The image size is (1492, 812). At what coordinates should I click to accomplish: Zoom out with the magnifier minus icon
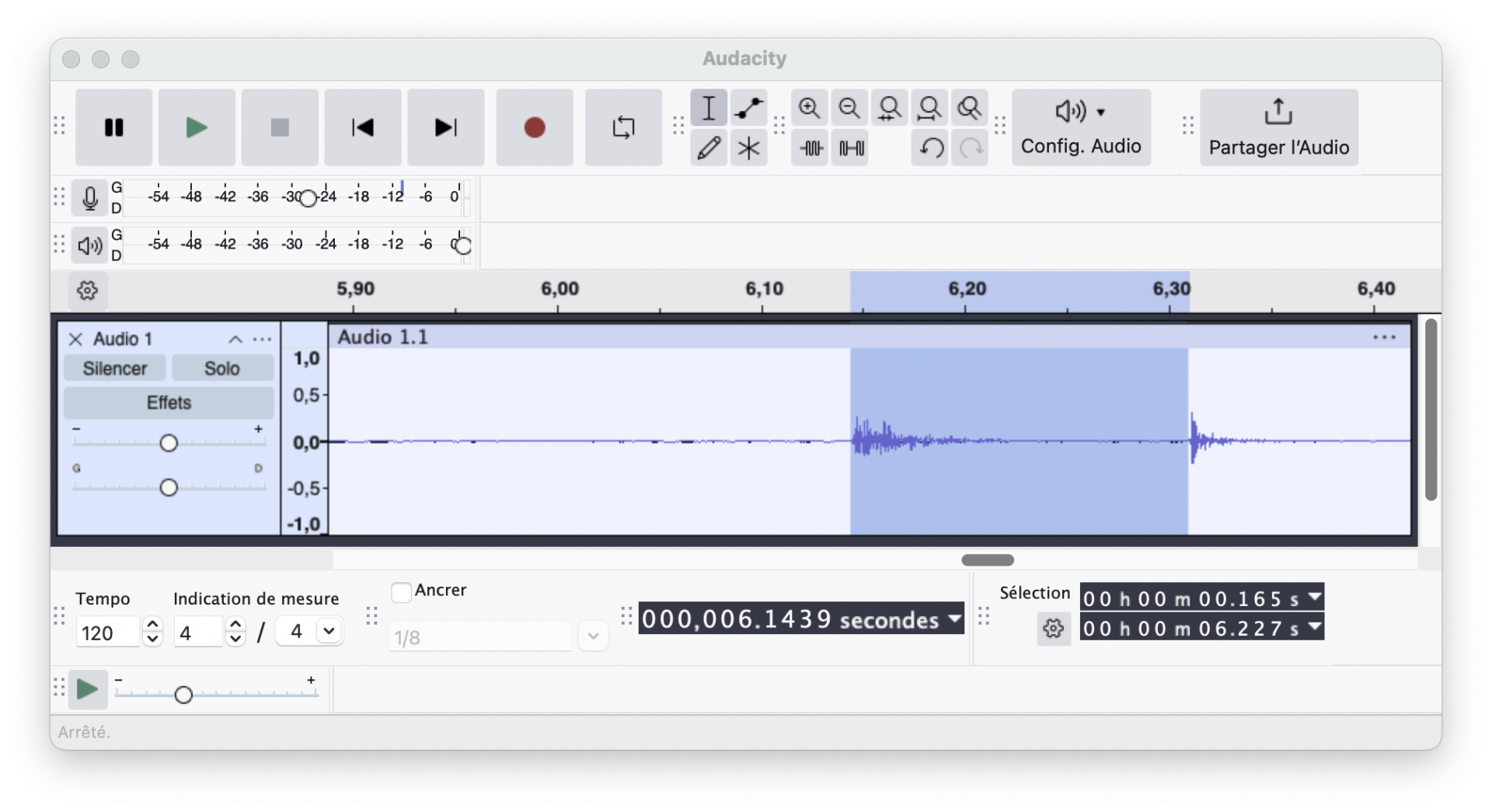tap(849, 108)
